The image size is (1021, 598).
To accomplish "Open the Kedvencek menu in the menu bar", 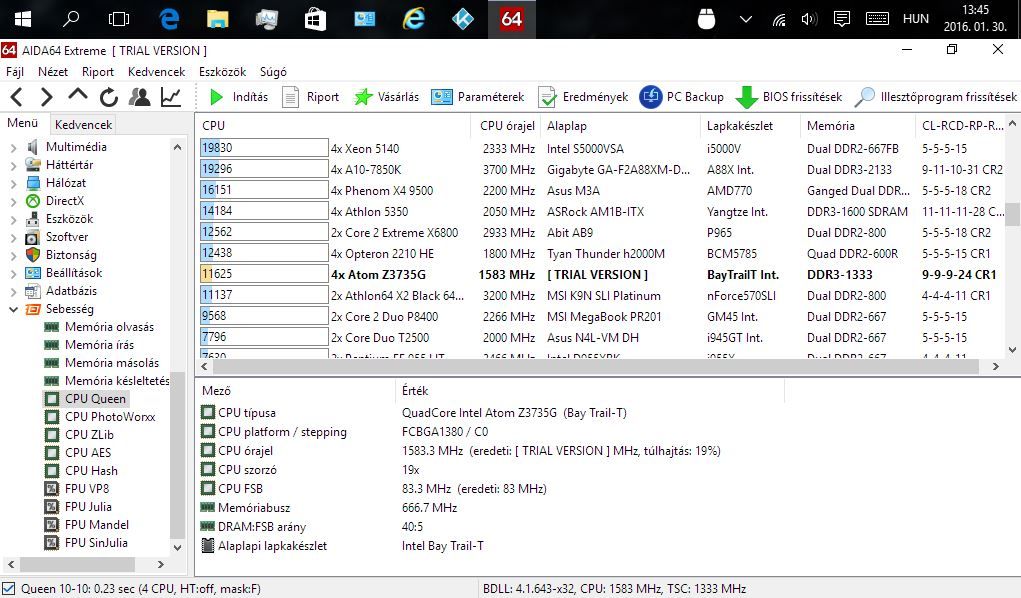I will (x=156, y=72).
